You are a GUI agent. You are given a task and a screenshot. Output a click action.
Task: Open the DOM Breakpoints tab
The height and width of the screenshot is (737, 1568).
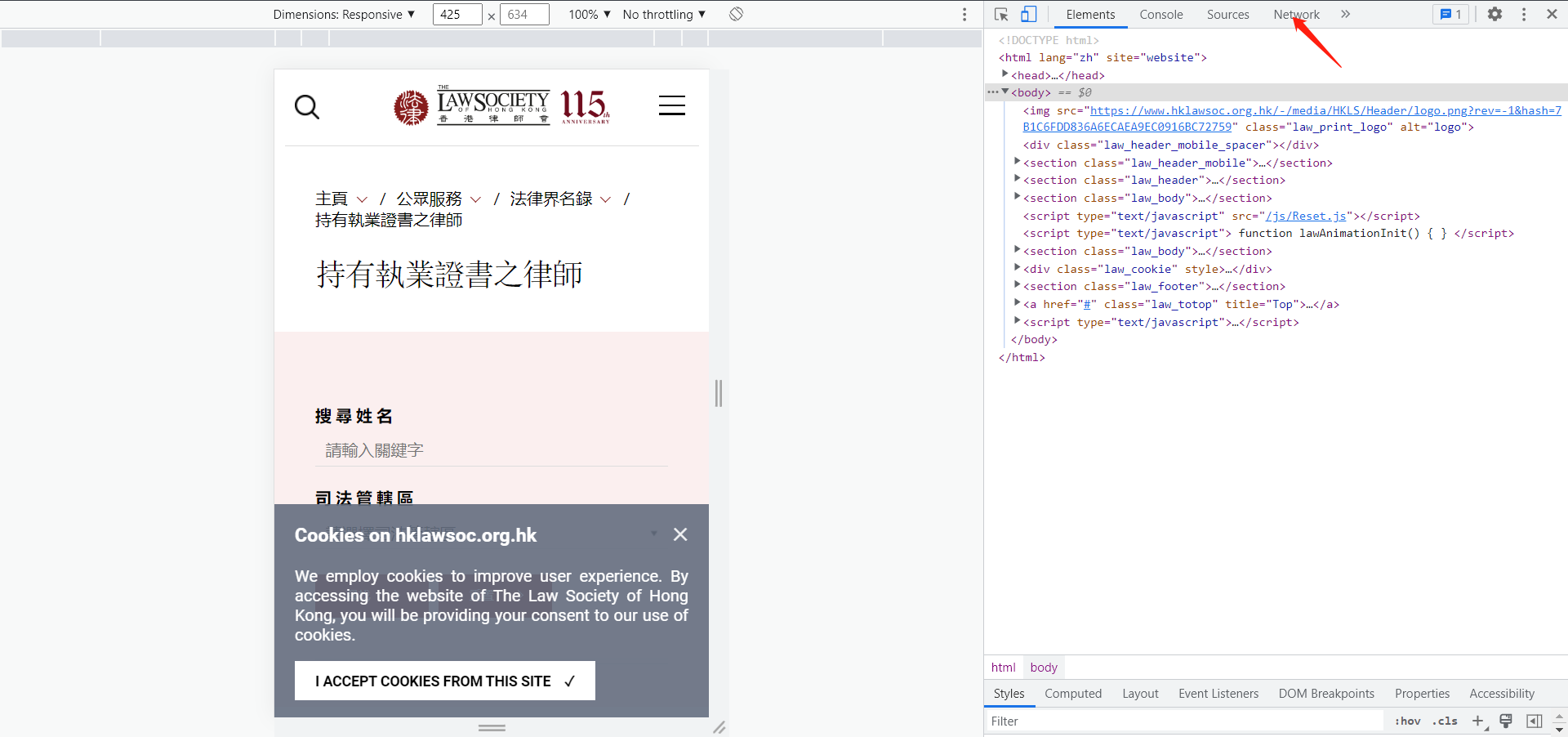pyautogui.click(x=1326, y=694)
